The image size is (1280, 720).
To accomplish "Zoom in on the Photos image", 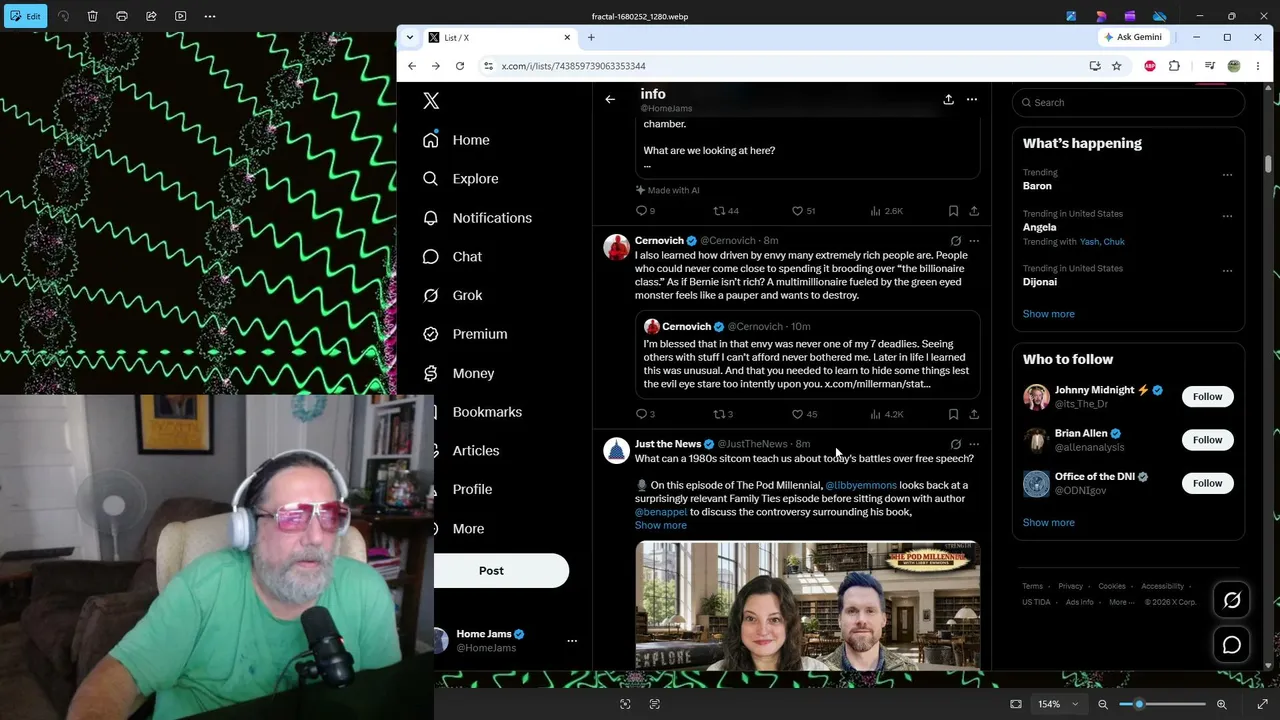I will tap(1221, 704).
